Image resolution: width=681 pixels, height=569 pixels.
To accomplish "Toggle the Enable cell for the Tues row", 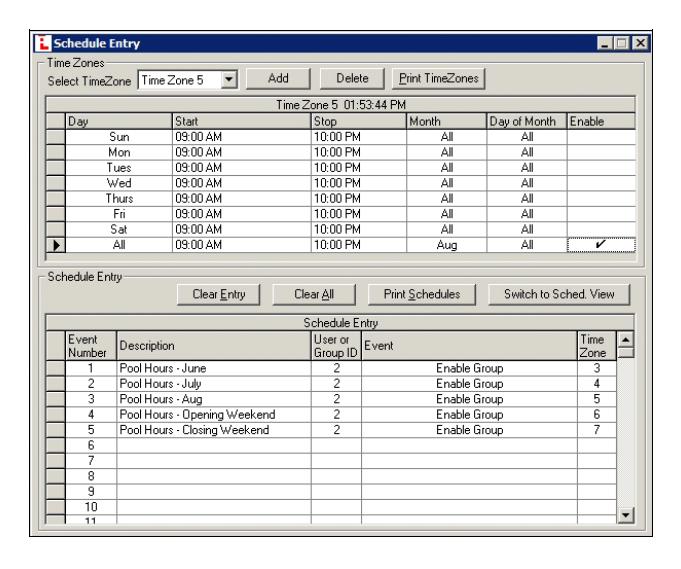I will coord(601,168).
